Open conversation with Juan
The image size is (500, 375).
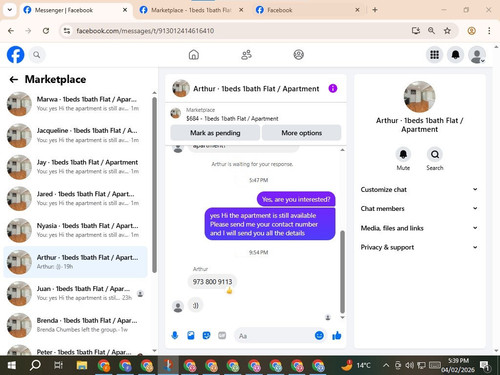[x=75, y=293]
